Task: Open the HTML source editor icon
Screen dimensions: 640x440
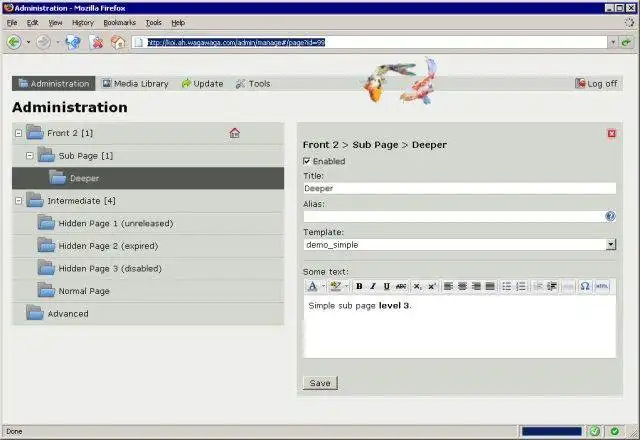Action: pyautogui.click(x=602, y=286)
